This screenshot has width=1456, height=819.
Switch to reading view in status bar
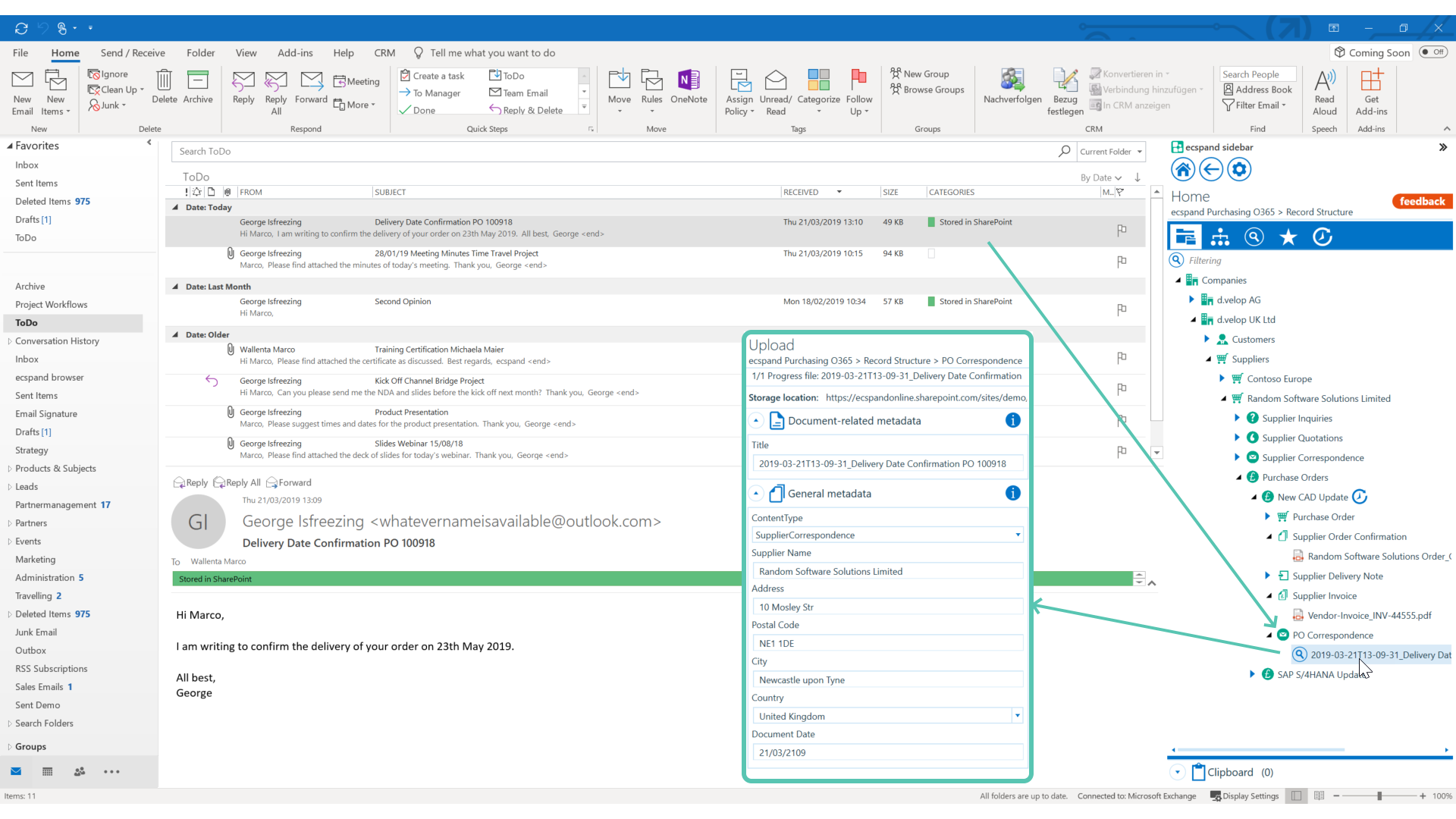[x=1319, y=795]
